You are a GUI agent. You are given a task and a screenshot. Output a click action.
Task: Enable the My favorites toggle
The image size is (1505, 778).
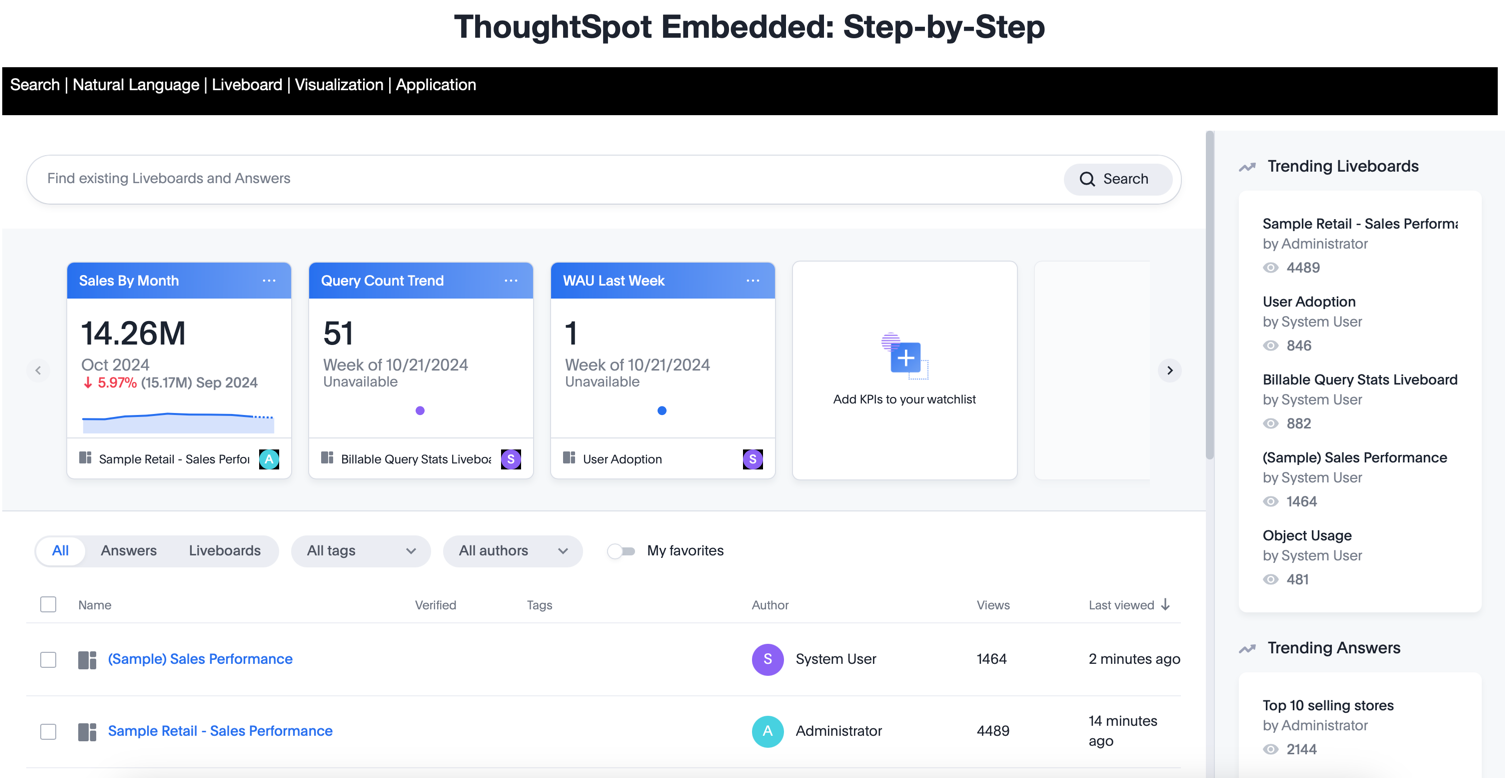[621, 551]
